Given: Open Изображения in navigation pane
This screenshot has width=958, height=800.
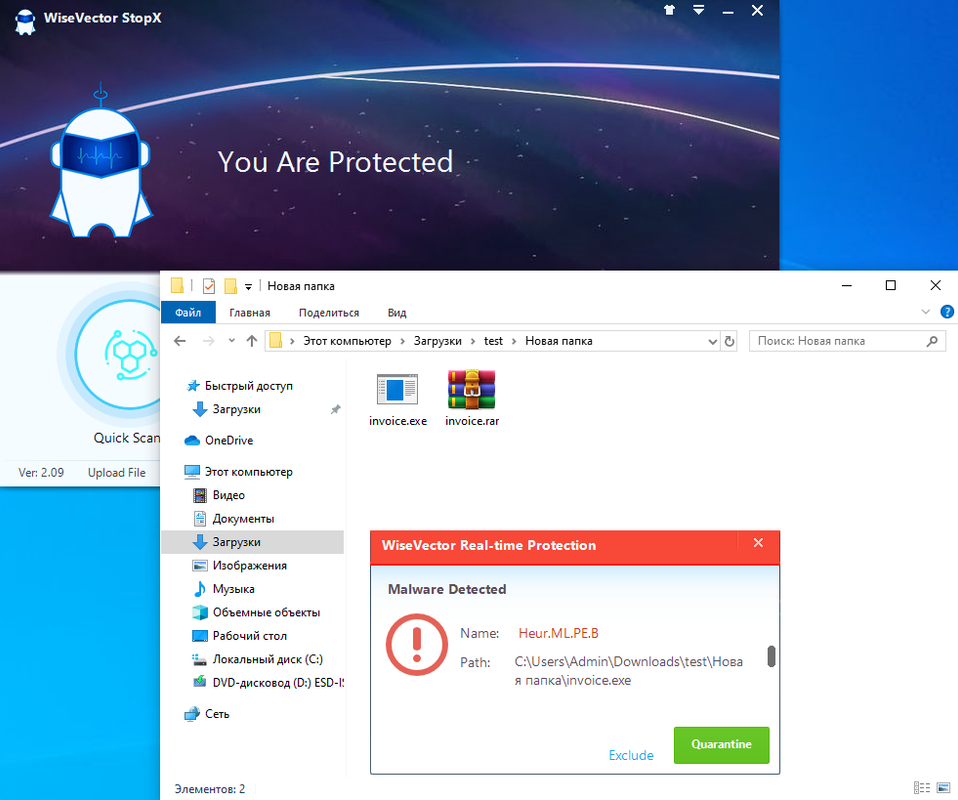Looking at the screenshot, I should pyautogui.click(x=249, y=565).
